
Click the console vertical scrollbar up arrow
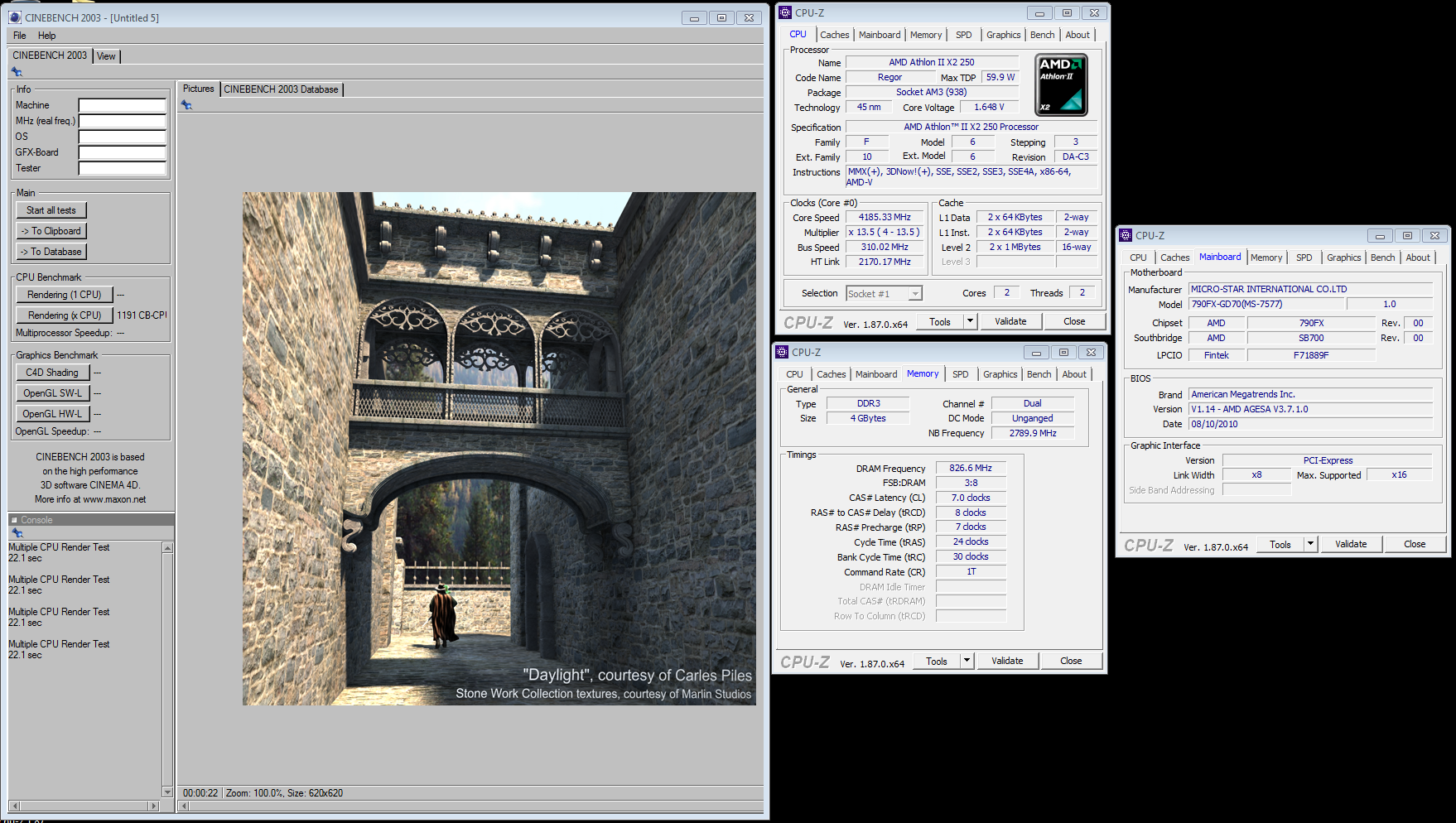(167, 547)
